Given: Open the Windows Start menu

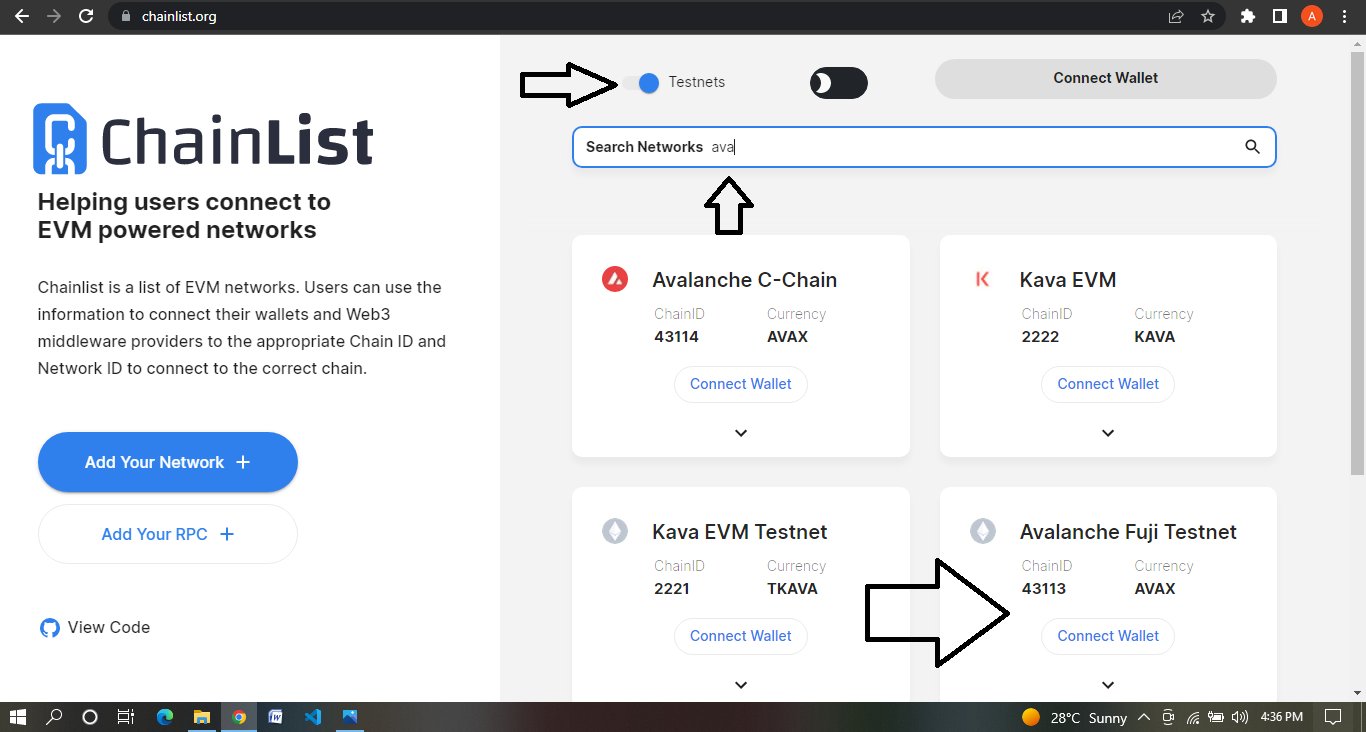Looking at the screenshot, I should [19, 717].
